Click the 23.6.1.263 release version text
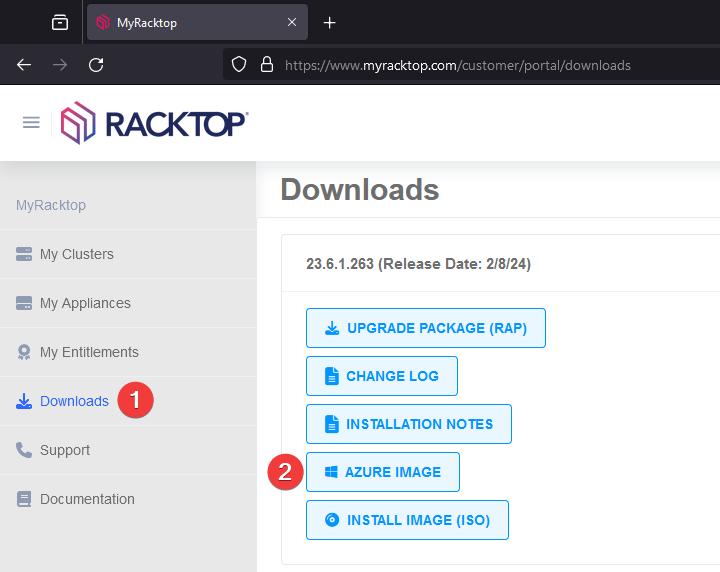720x572 pixels. [x=418, y=264]
